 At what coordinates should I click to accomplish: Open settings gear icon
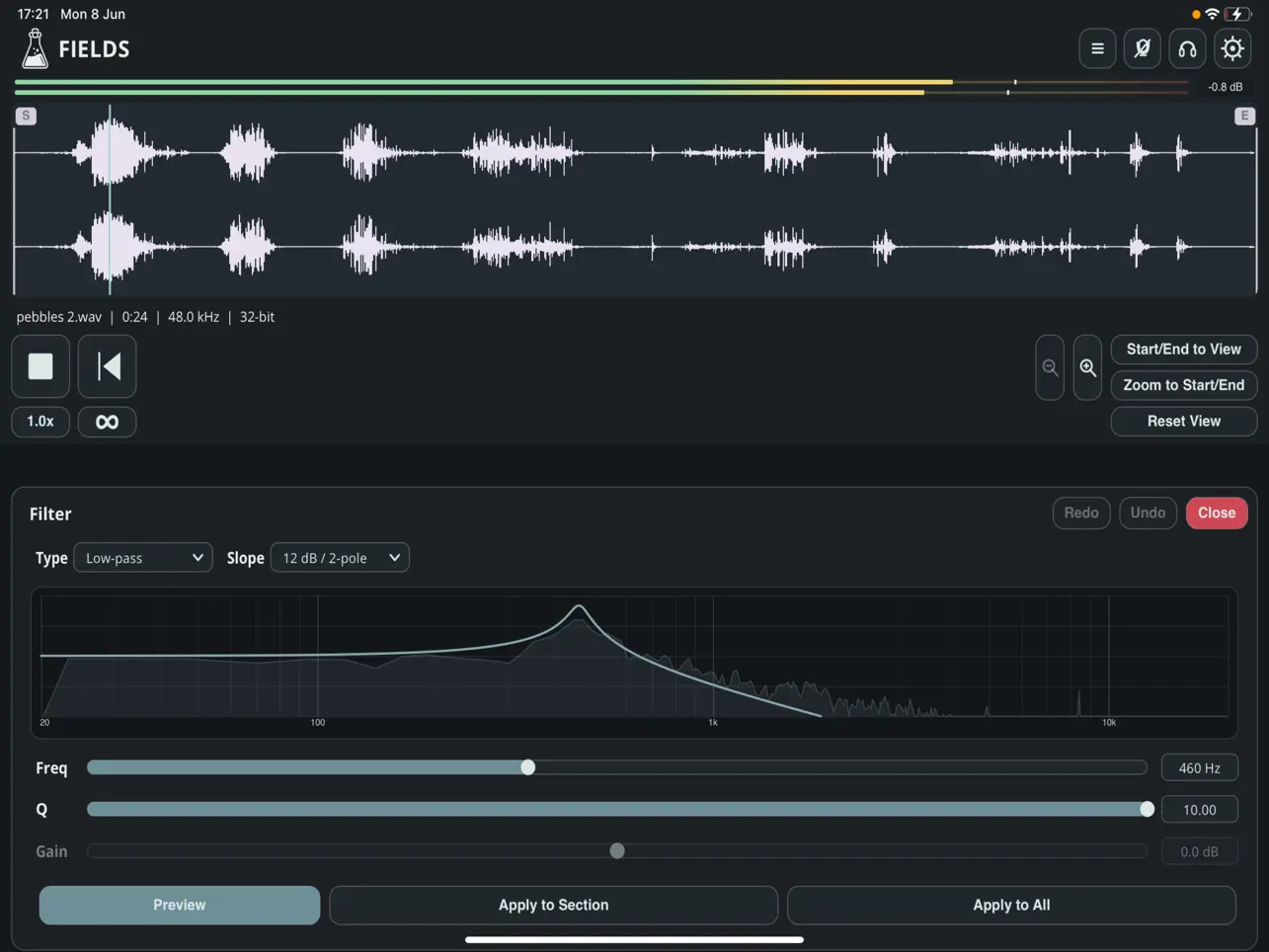click(1232, 48)
